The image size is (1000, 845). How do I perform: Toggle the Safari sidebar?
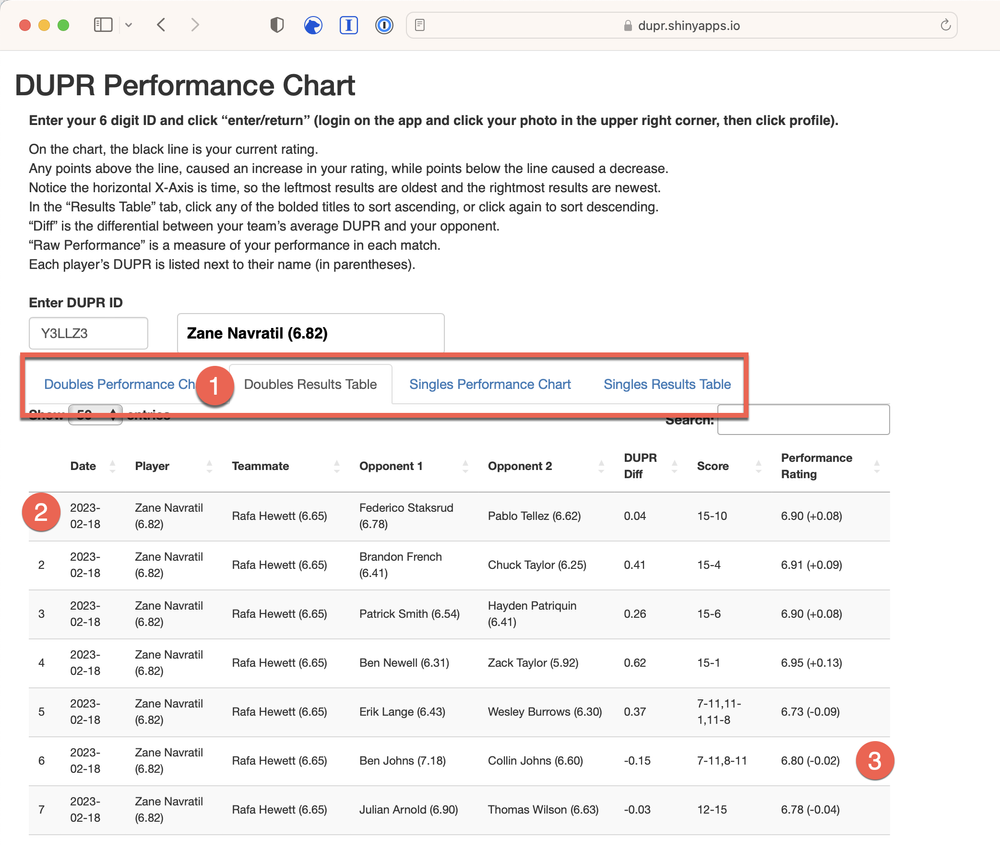coord(103,24)
